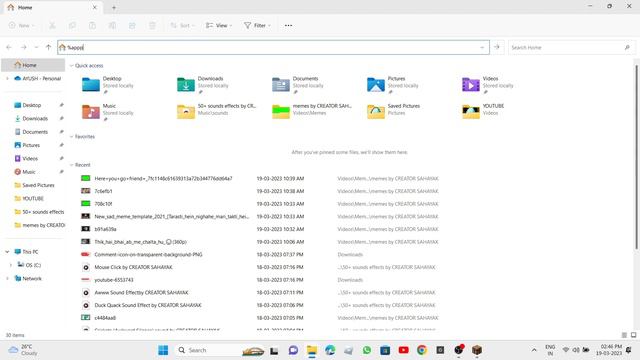Expand the address bar history dropdown
The height and width of the screenshot is (360, 640).
[x=482, y=47]
